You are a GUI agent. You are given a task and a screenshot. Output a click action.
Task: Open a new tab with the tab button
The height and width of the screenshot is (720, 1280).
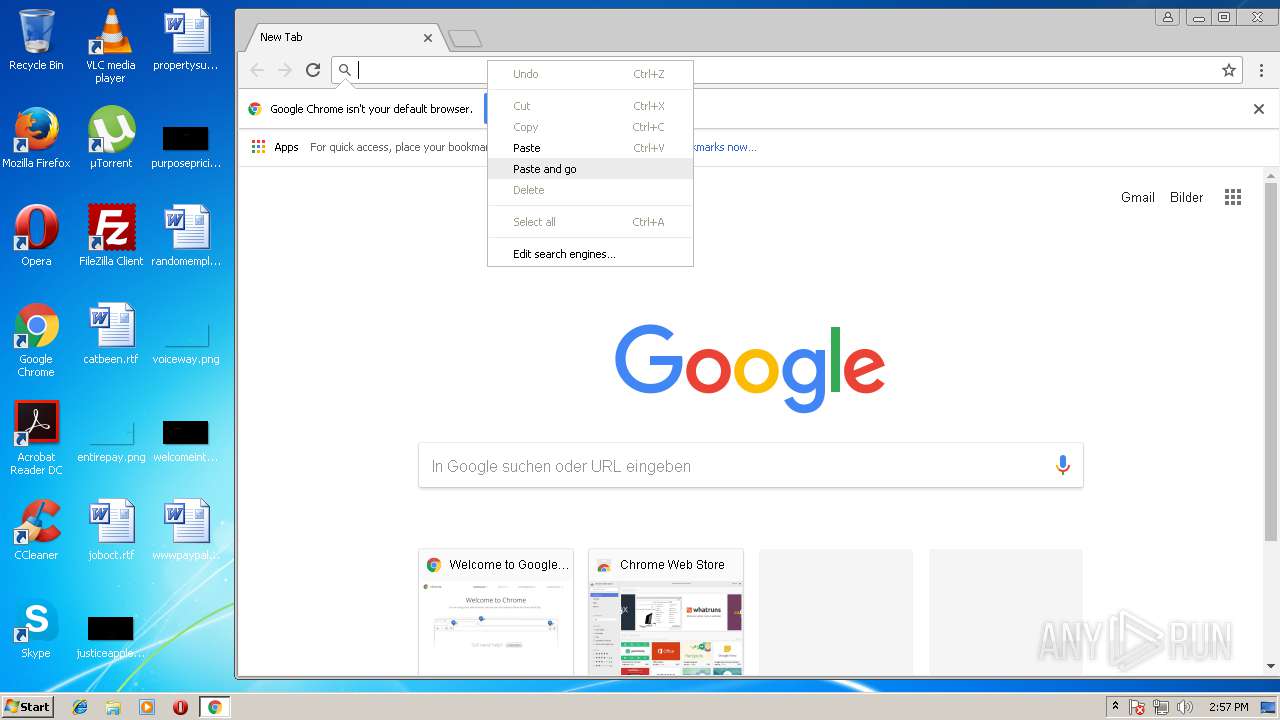coord(465,39)
